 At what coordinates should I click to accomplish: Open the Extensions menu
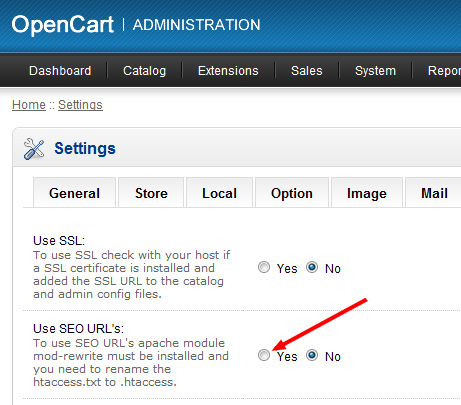point(228,71)
